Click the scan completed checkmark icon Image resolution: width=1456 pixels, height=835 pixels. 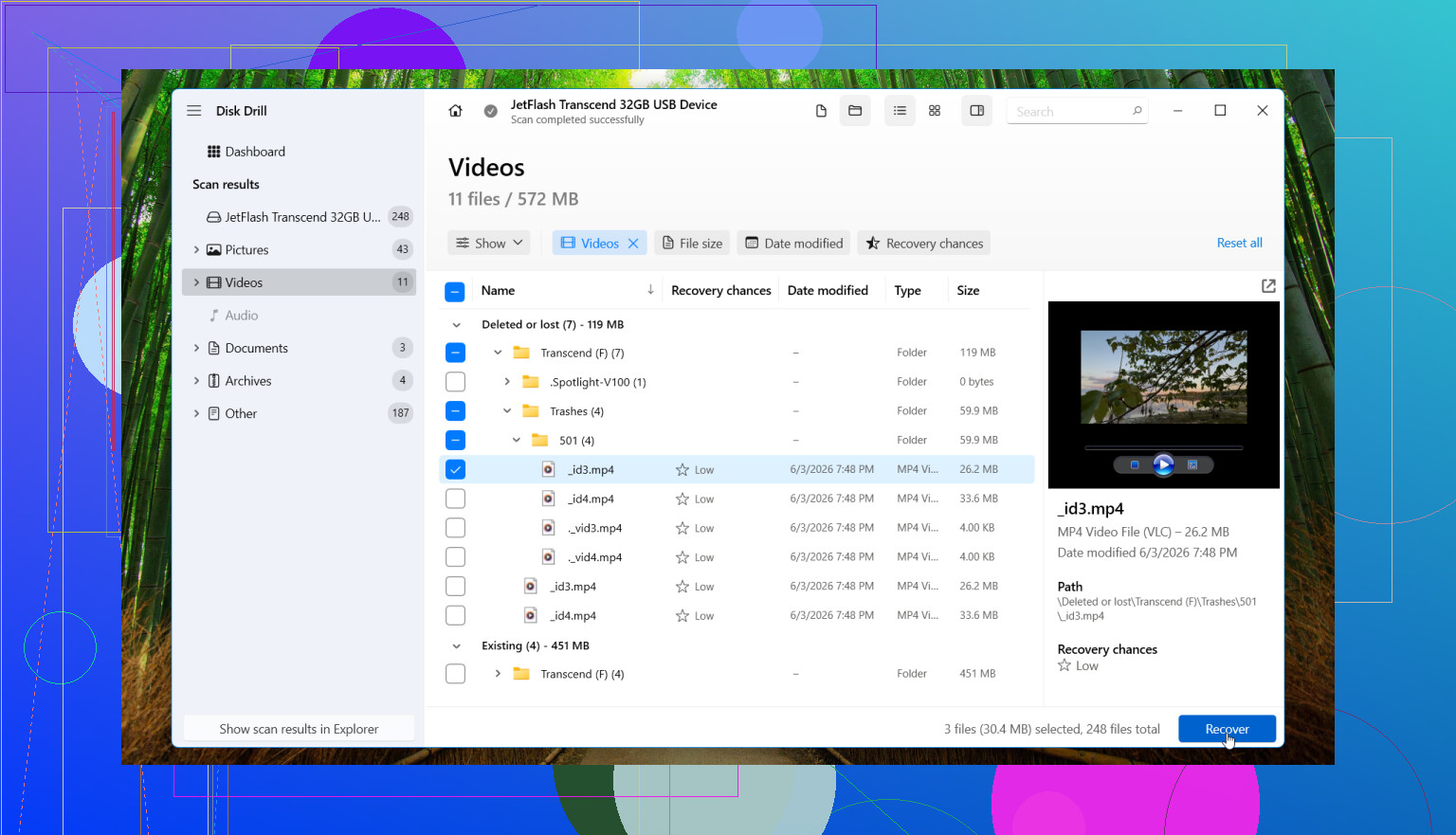[490, 111]
